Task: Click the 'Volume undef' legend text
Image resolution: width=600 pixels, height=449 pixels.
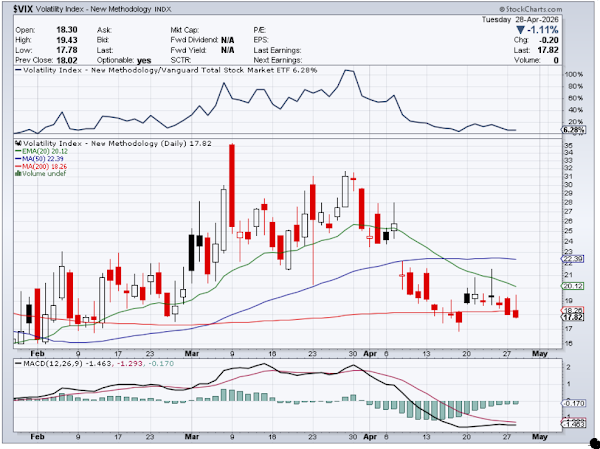Action: (x=44, y=173)
